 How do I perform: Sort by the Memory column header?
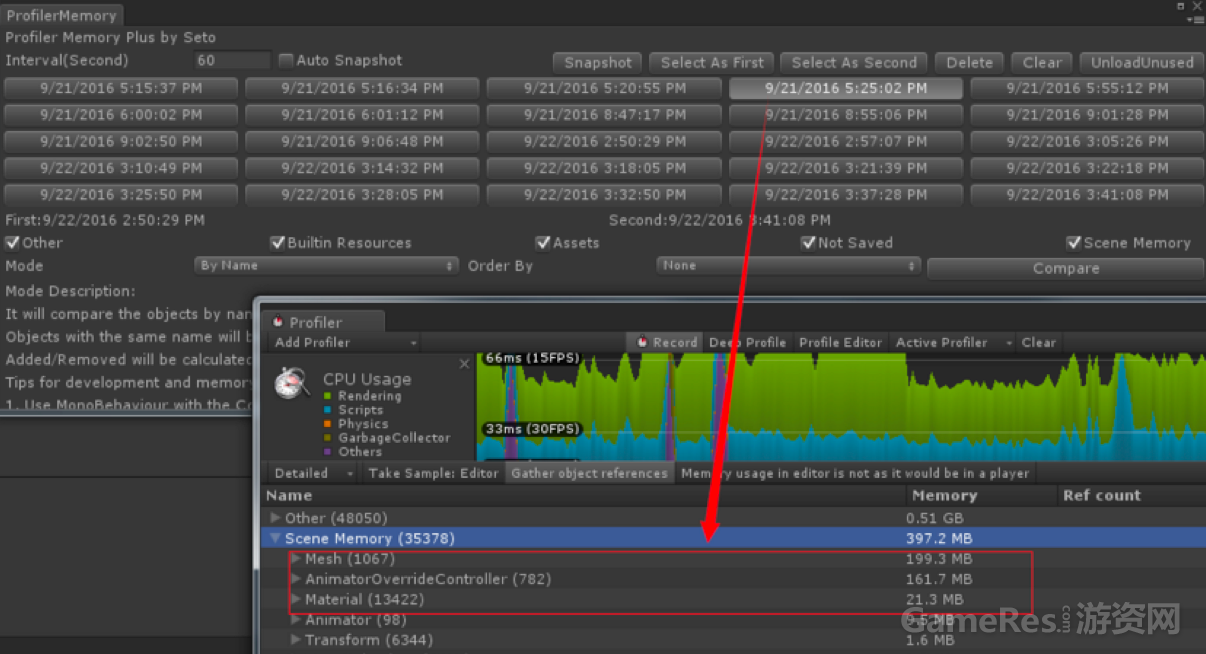click(x=981, y=496)
